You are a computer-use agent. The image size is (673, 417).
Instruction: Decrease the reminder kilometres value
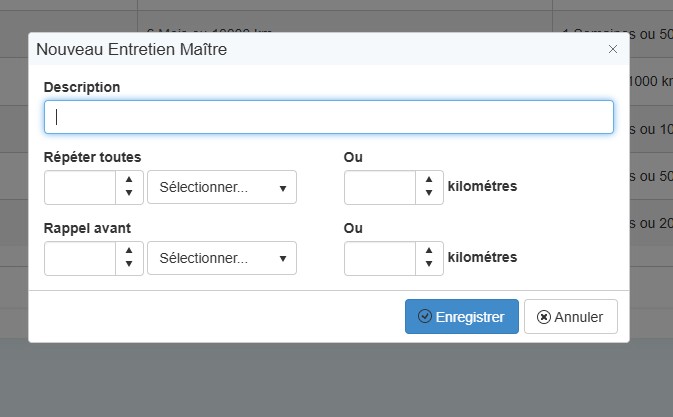pos(429,265)
